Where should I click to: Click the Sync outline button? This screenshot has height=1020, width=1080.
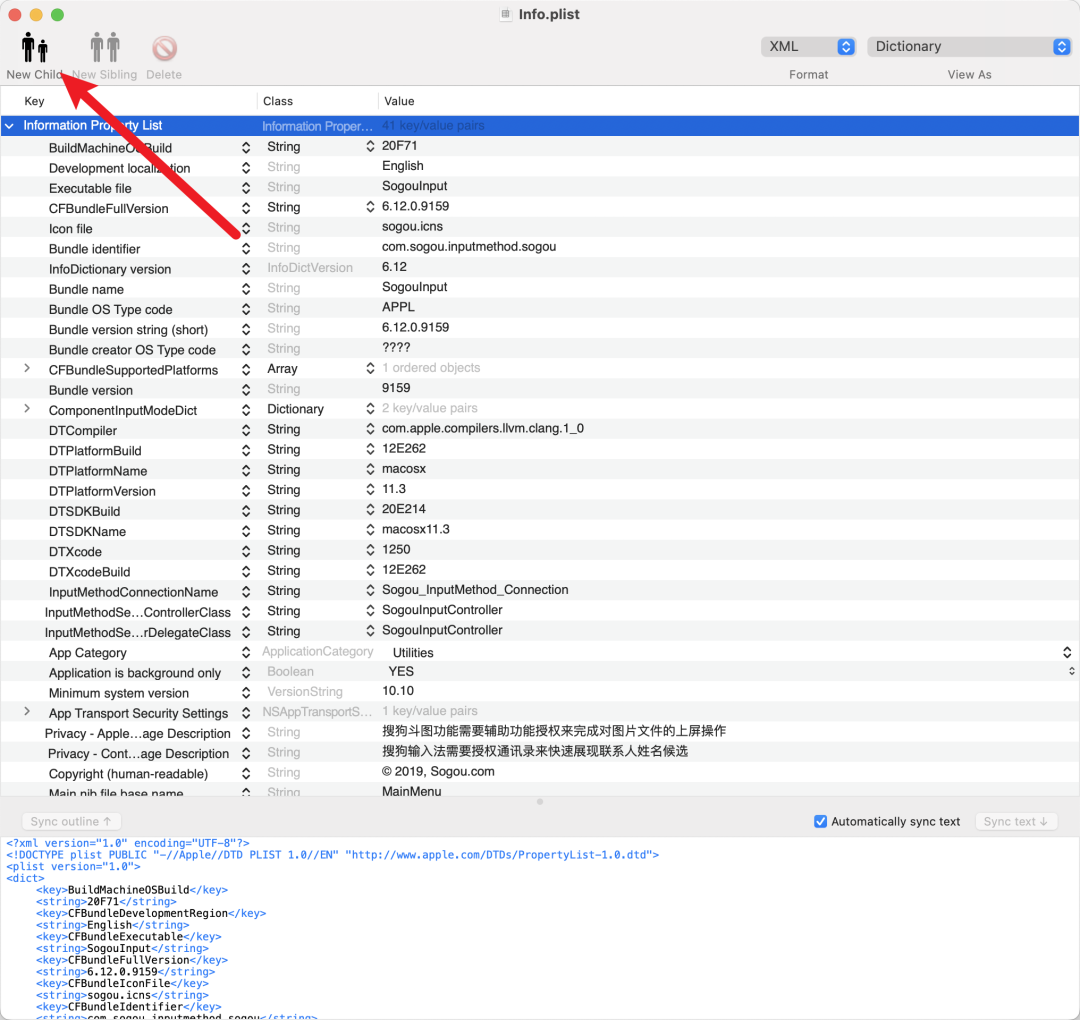click(x=71, y=821)
